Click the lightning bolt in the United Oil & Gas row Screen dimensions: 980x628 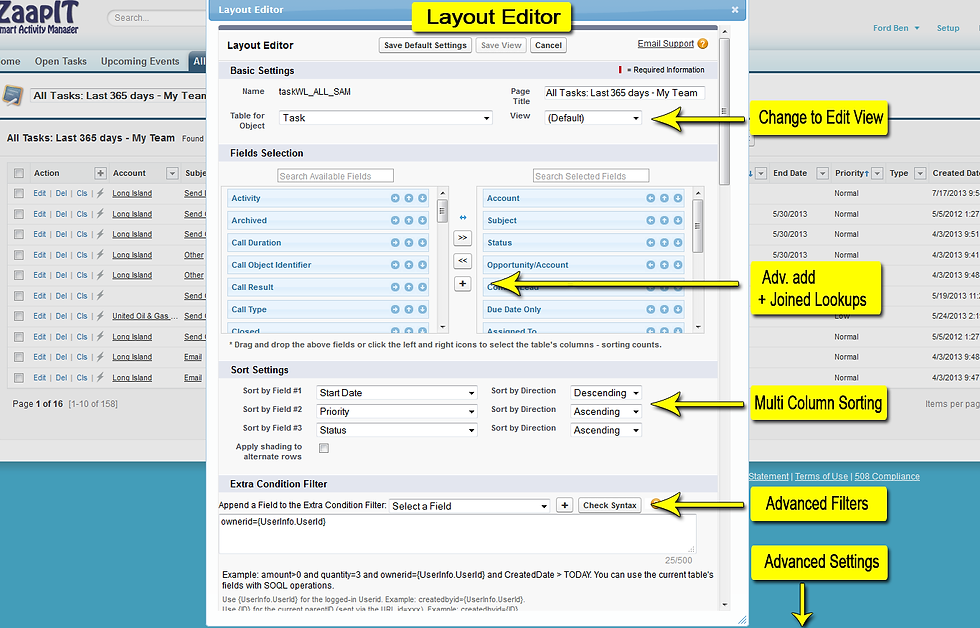(x=100, y=316)
